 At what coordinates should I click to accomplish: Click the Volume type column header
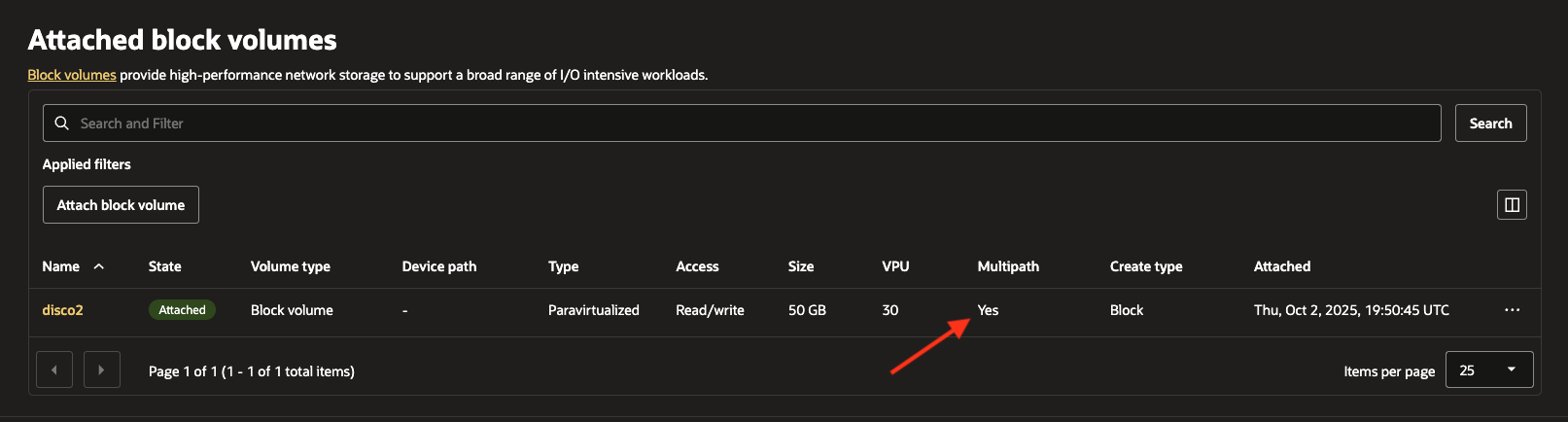tap(291, 266)
